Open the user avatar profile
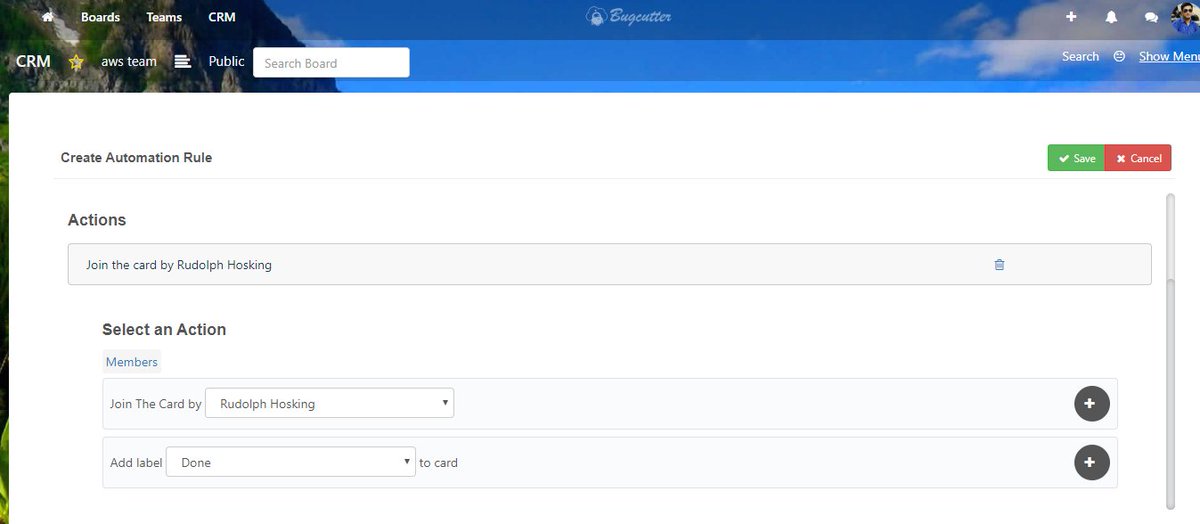The width and height of the screenshot is (1200, 524). click(x=1186, y=17)
